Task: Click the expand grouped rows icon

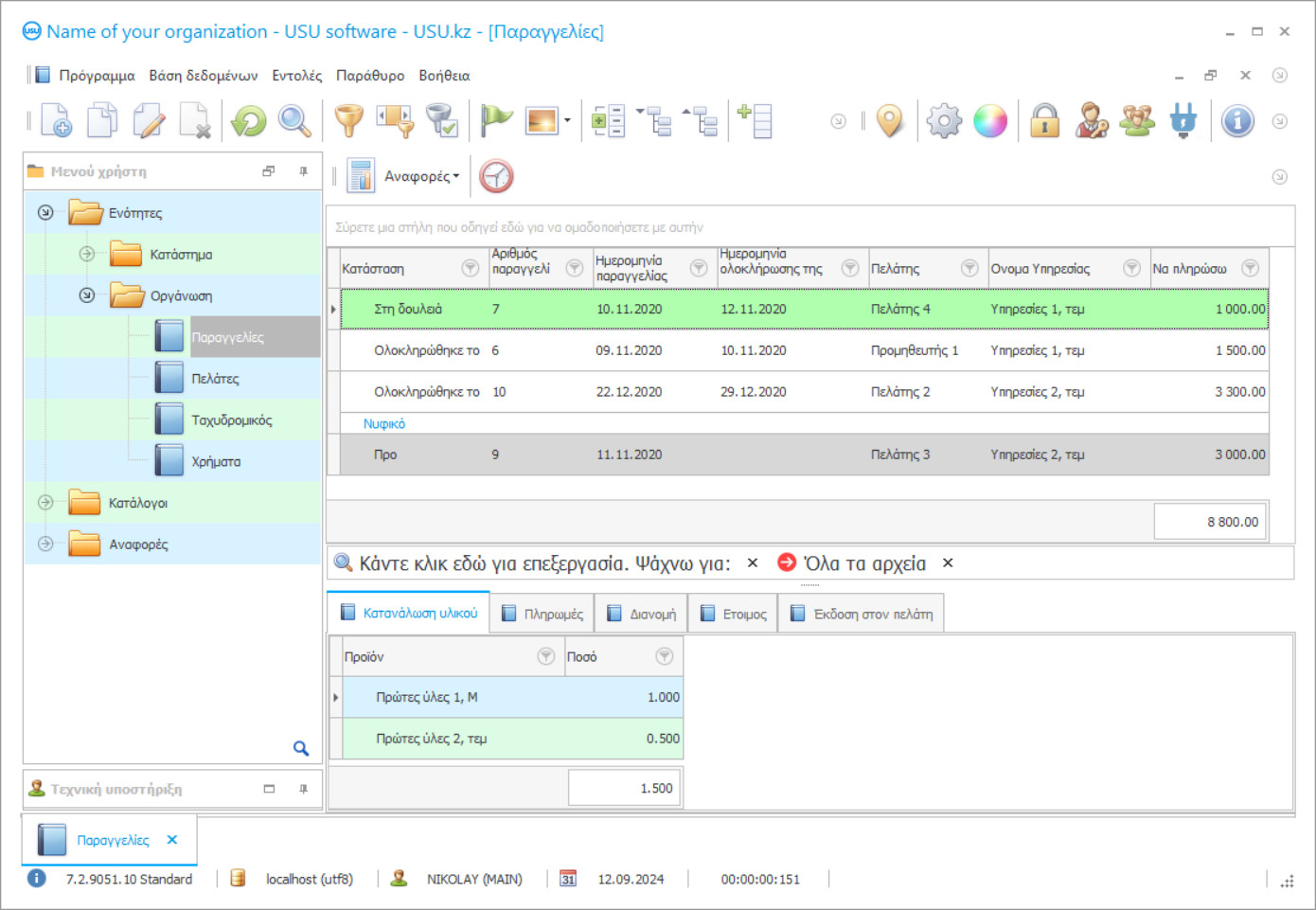Action: pyautogui.click(x=608, y=121)
